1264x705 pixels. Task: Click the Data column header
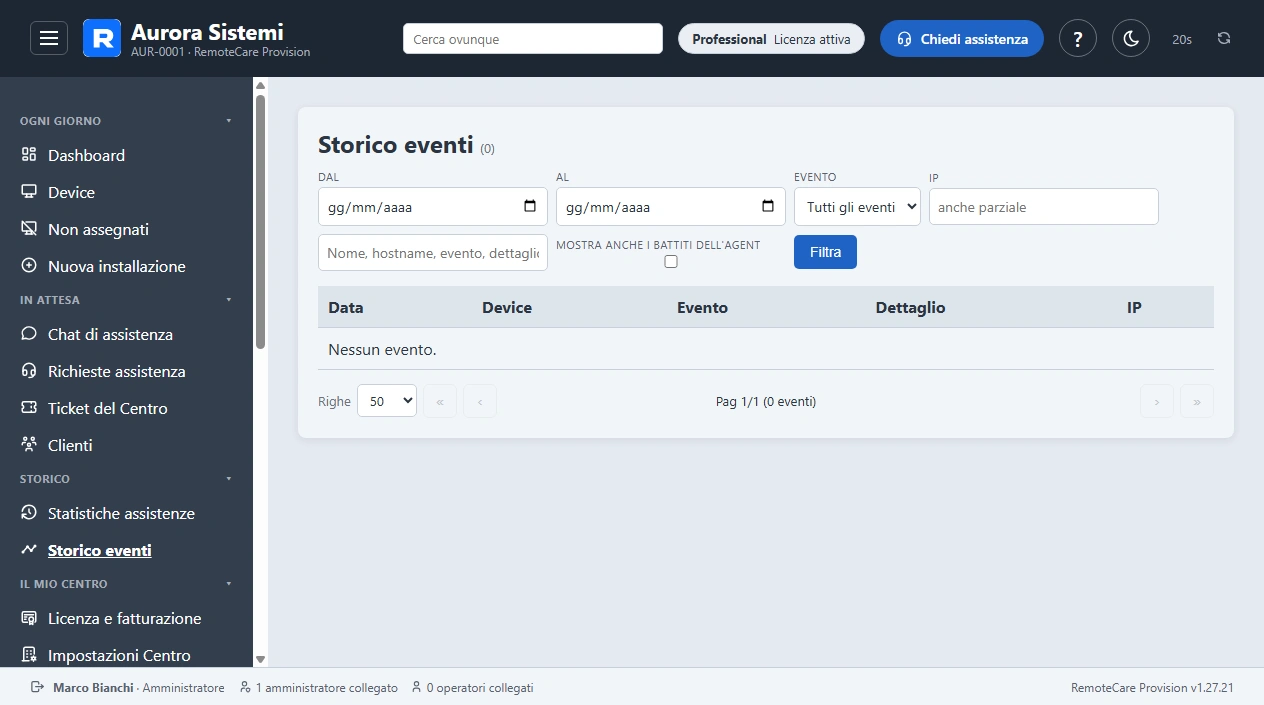[x=346, y=307]
